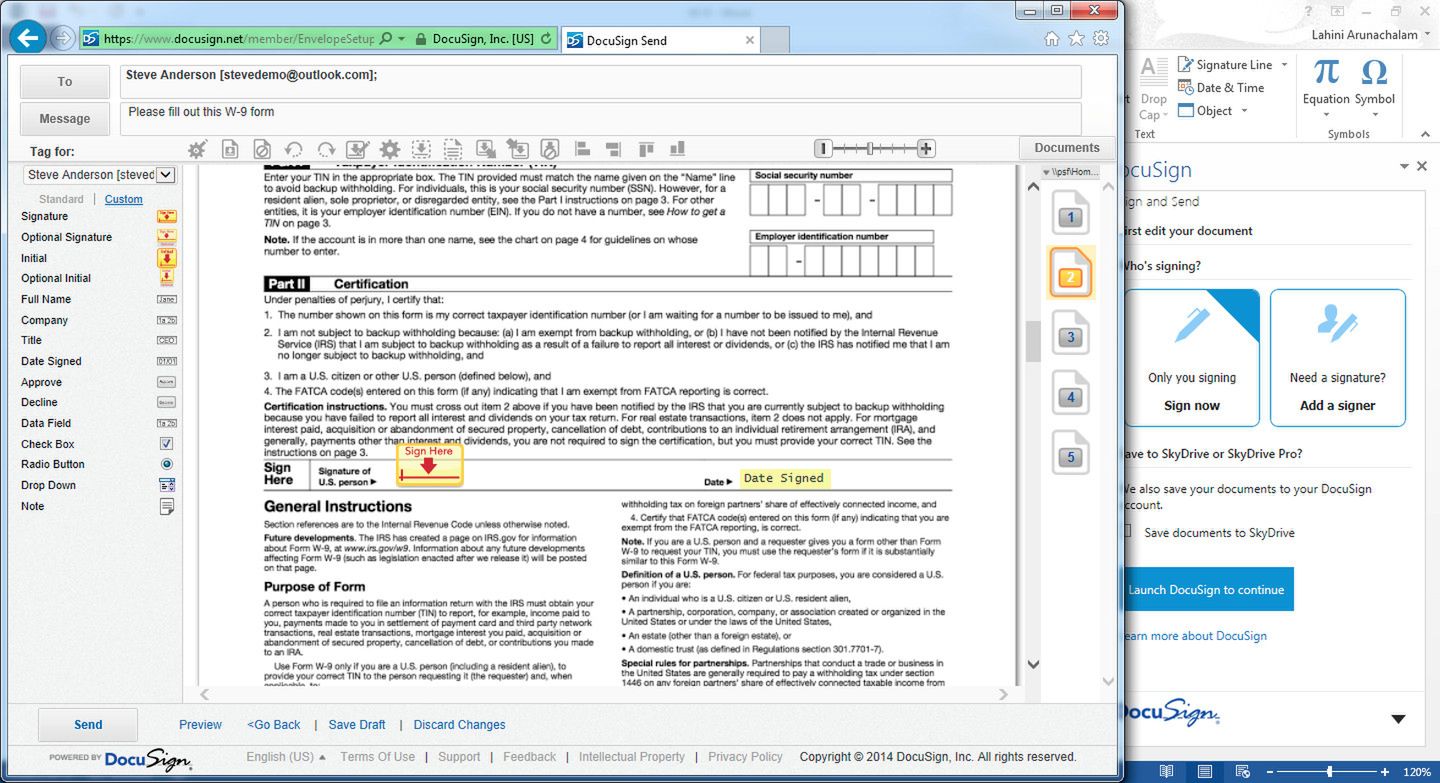
Task: Open the English (US) language selector
Action: (x=285, y=757)
